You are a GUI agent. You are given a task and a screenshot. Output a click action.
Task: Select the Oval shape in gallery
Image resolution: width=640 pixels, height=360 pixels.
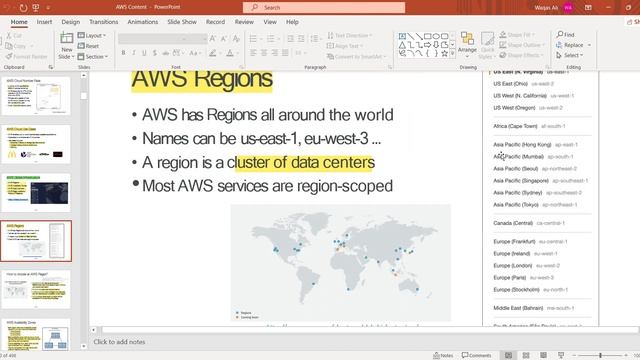pos(436,36)
